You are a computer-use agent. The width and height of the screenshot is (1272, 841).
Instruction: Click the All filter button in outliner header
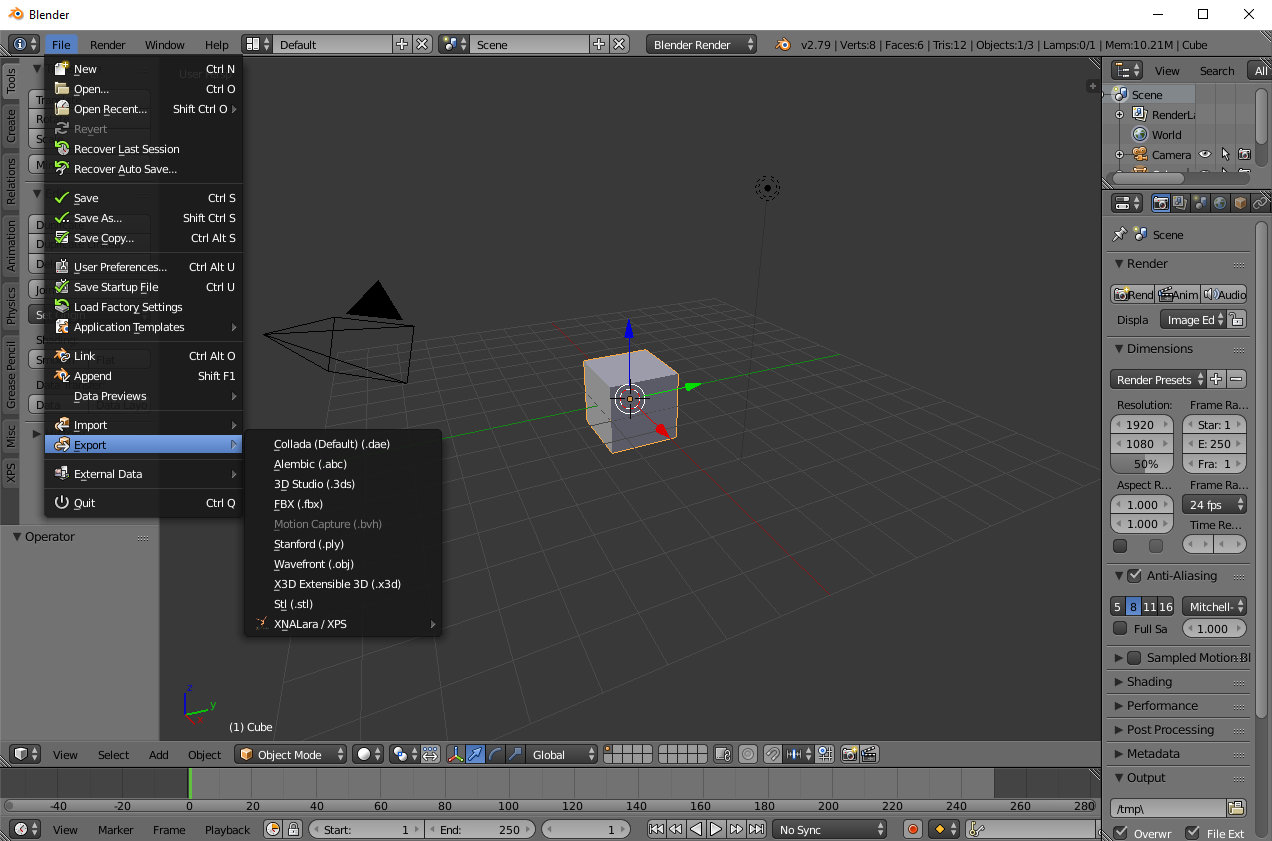(x=1259, y=70)
